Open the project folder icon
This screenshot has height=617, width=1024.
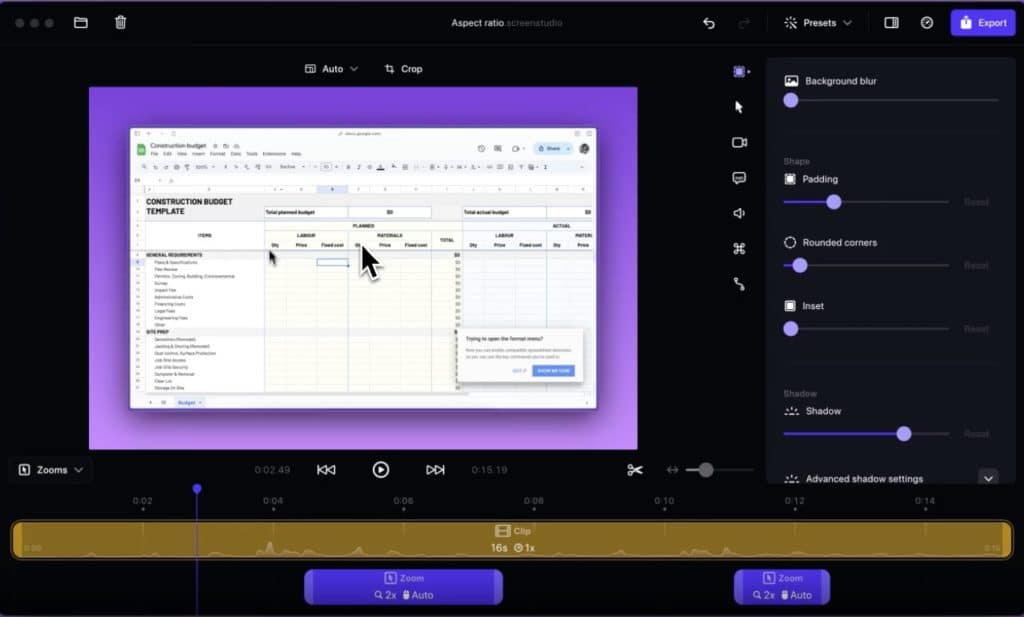pos(80,23)
